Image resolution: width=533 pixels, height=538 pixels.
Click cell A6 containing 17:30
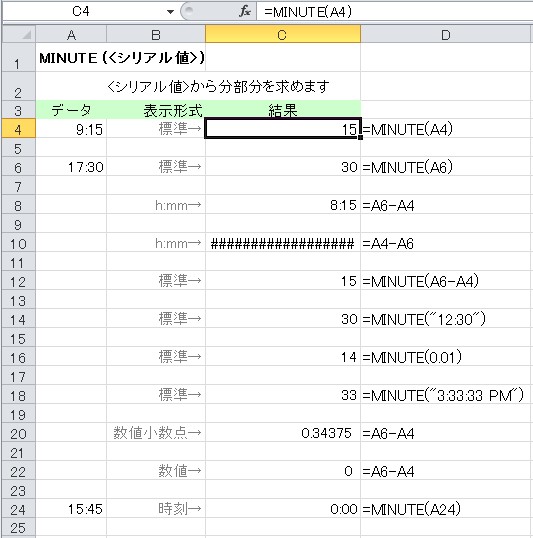pos(71,166)
